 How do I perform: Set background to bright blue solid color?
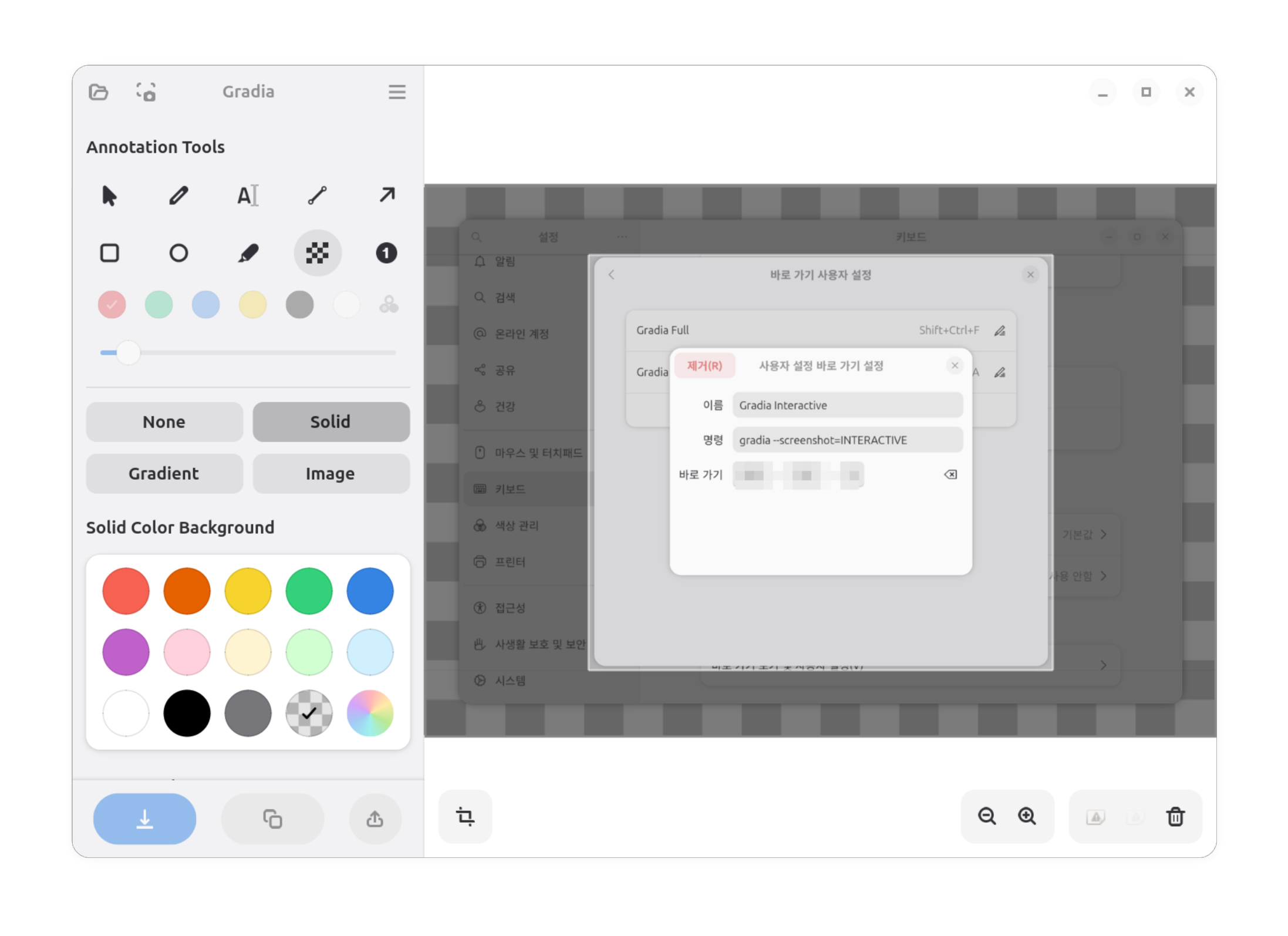[x=370, y=591]
